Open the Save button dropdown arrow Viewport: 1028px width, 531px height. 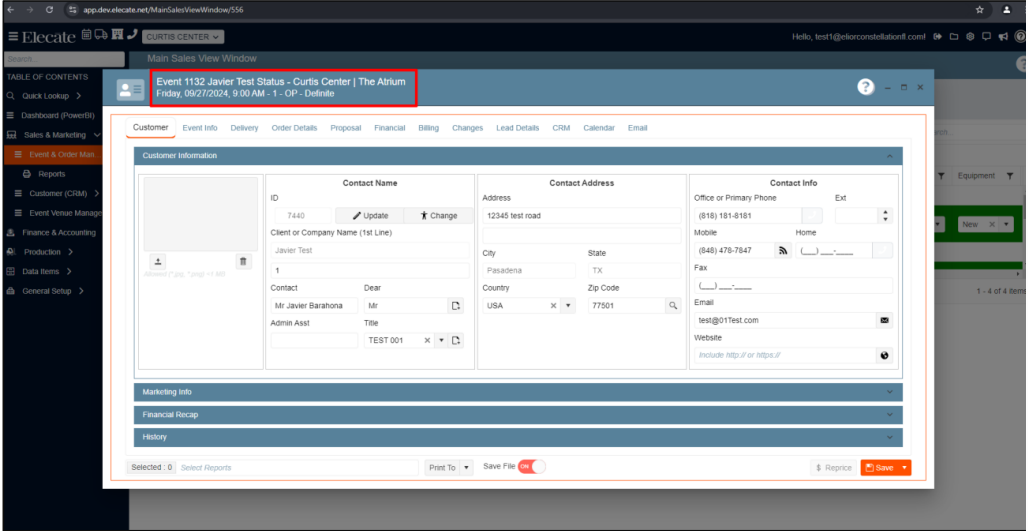904,467
